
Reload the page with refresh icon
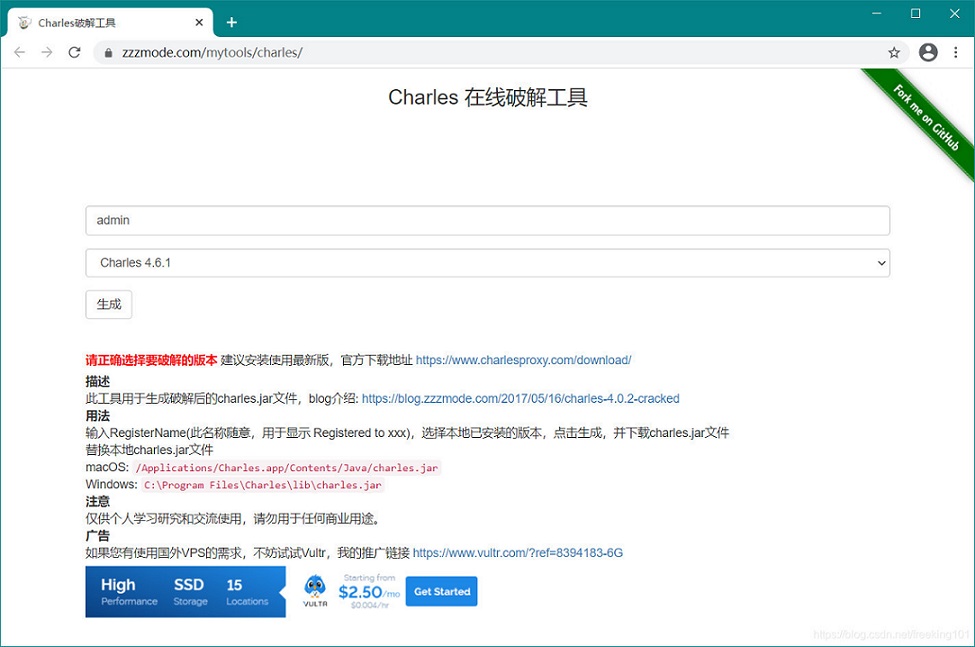pyautogui.click(x=75, y=52)
